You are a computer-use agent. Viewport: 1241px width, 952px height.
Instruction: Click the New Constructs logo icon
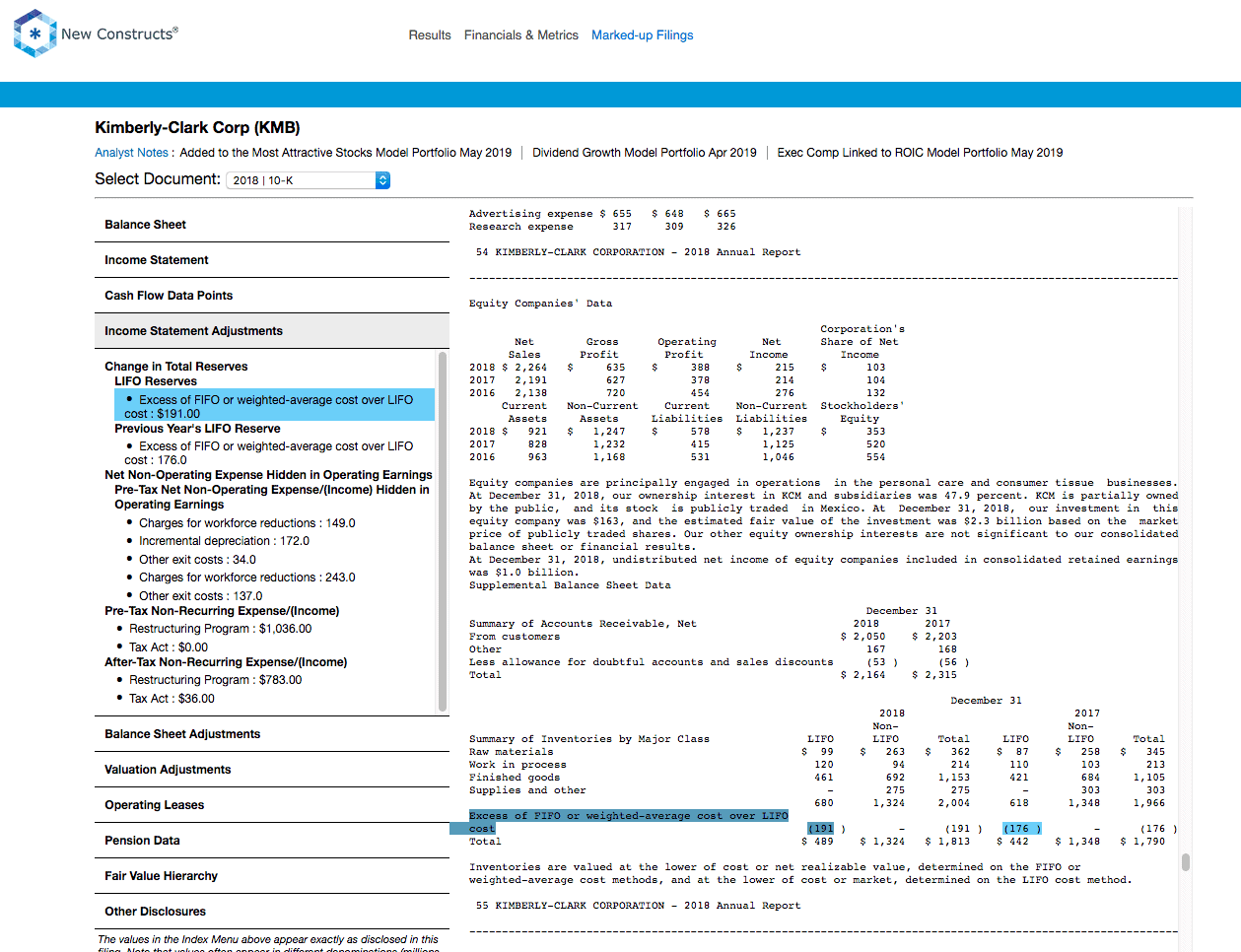click(x=34, y=34)
